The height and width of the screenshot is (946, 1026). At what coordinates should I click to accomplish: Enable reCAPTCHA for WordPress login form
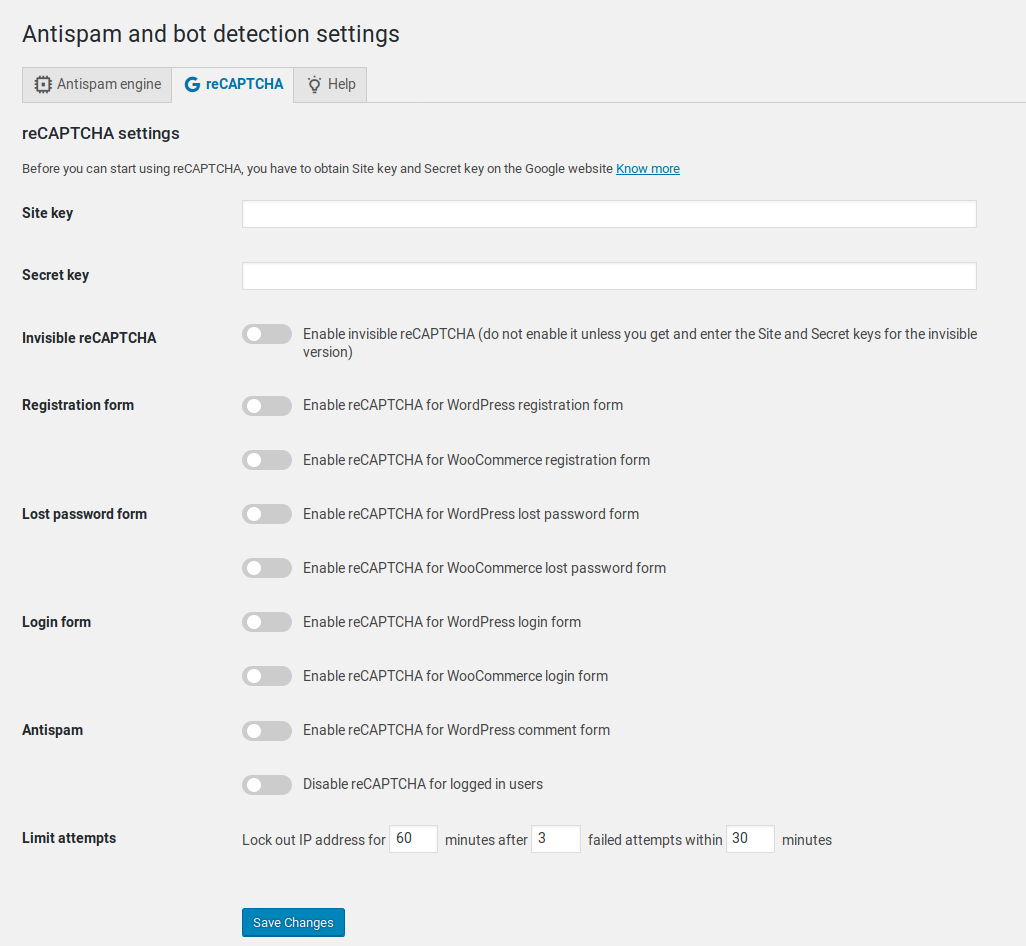[x=266, y=622]
